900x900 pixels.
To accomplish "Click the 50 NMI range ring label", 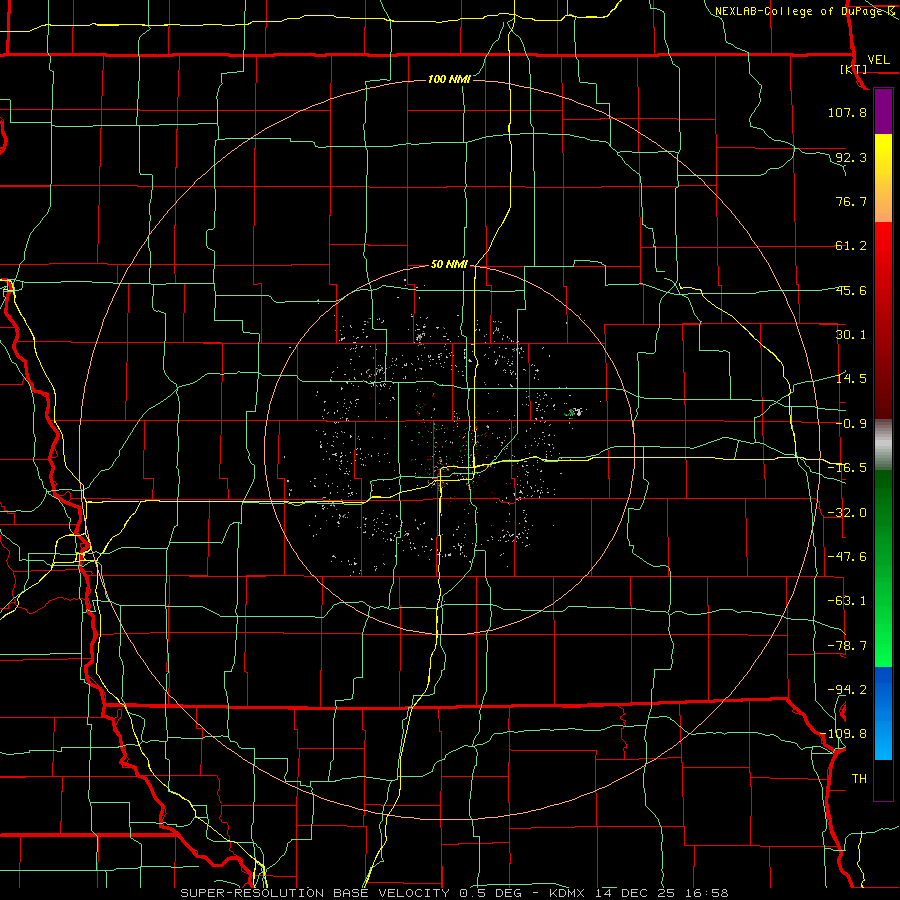I will pyautogui.click(x=449, y=264).
